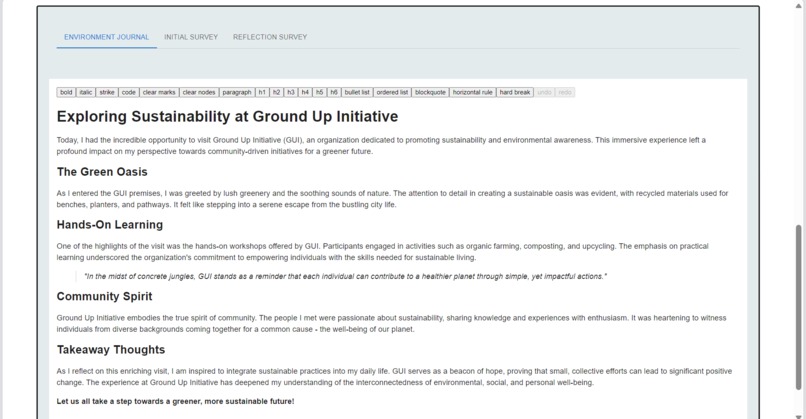The height and width of the screenshot is (419, 806).
Task: Click the heading 'The Green Oasis'
Action: coord(102,172)
